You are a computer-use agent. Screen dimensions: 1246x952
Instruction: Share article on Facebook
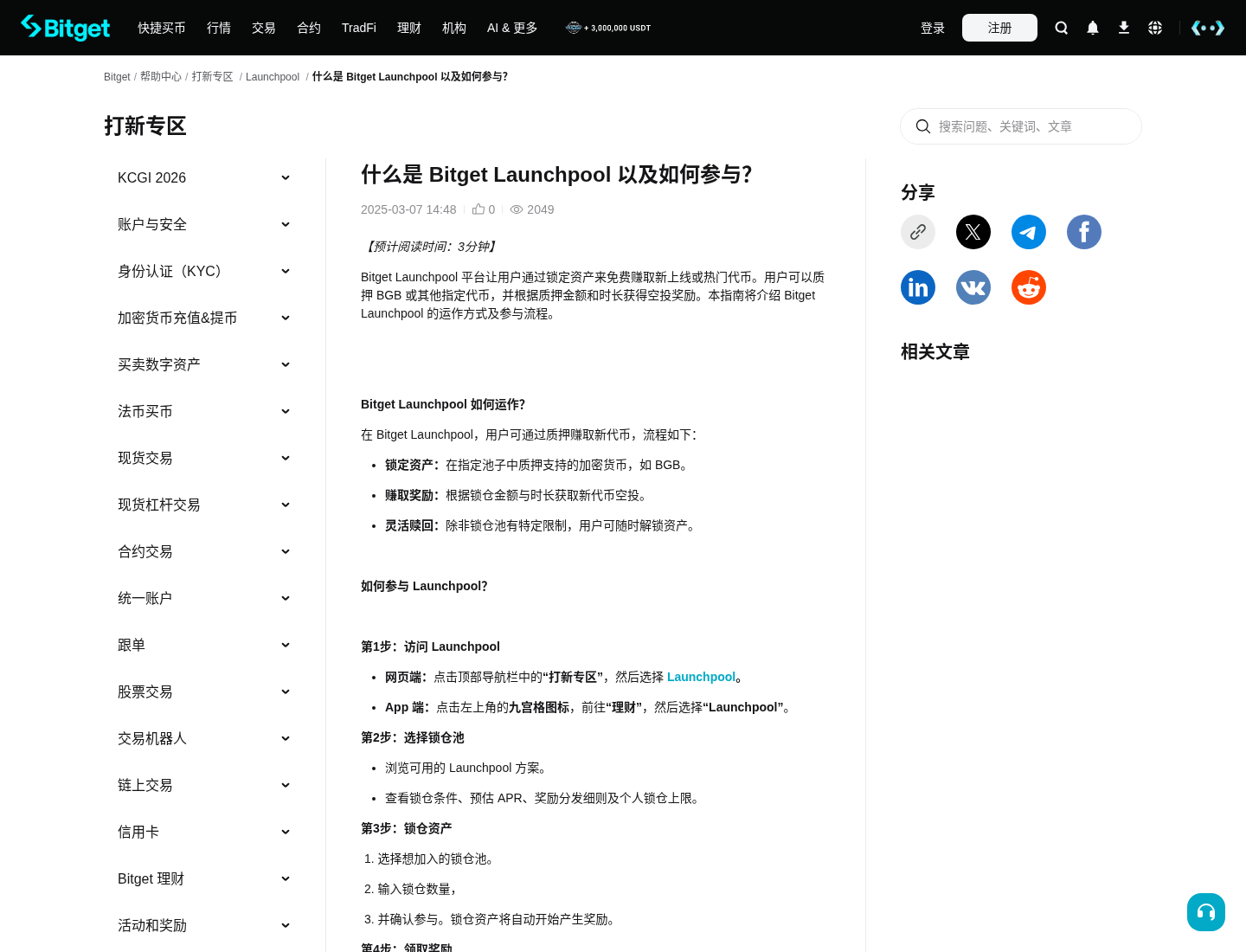pyautogui.click(x=1084, y=232)
